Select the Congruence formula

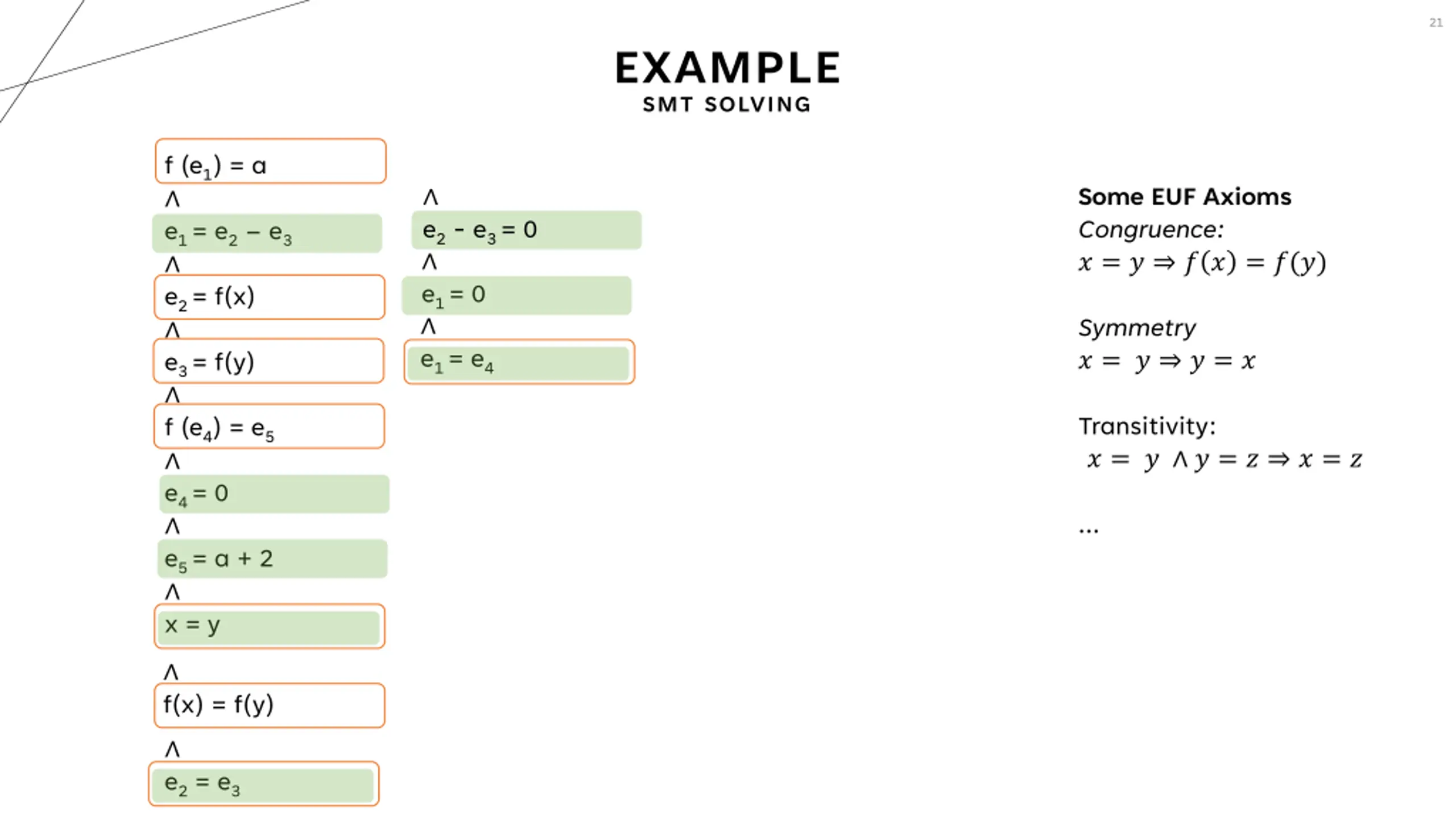[x=1202, y=263]
